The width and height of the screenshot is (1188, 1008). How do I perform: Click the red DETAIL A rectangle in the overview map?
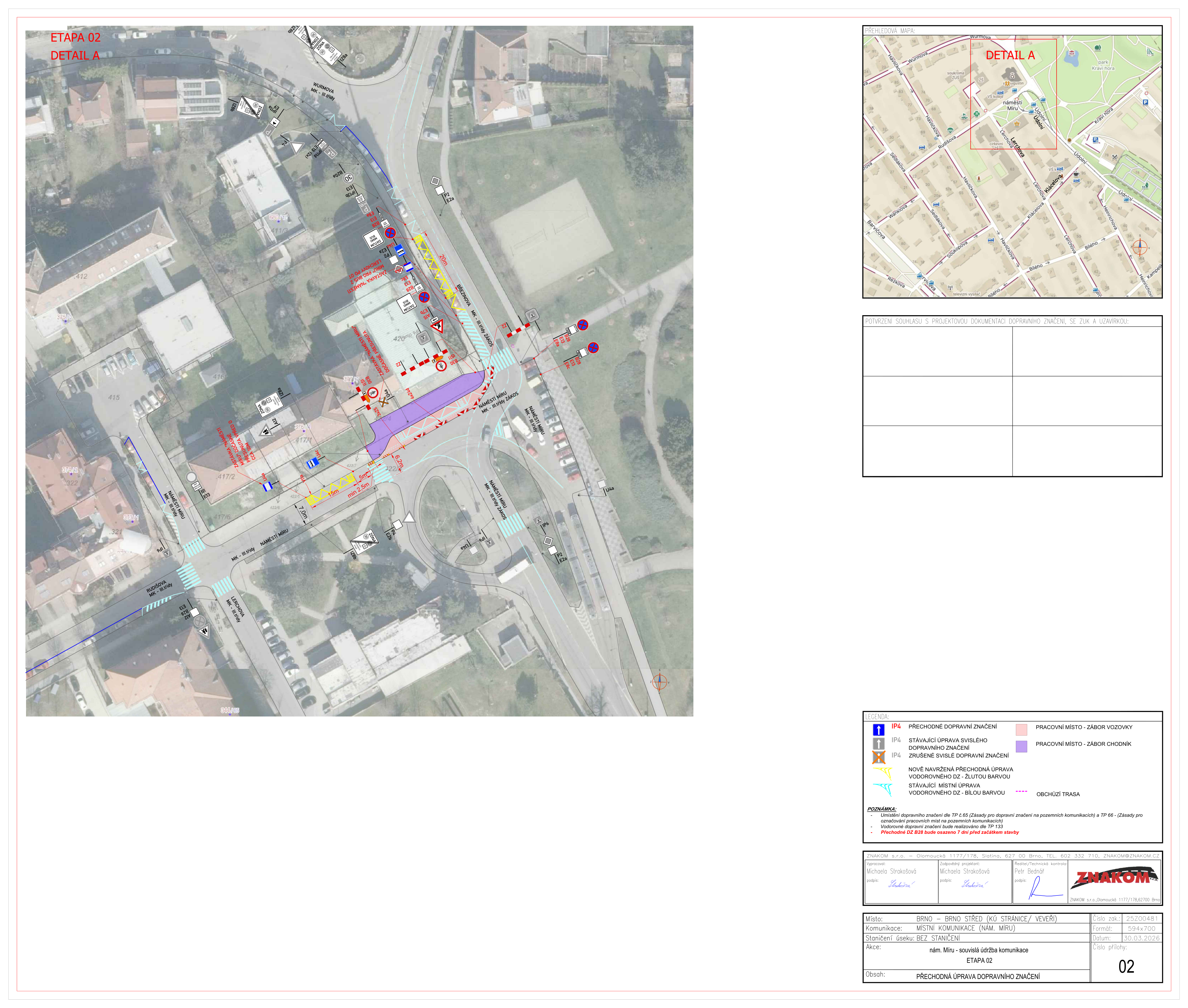1013,94
